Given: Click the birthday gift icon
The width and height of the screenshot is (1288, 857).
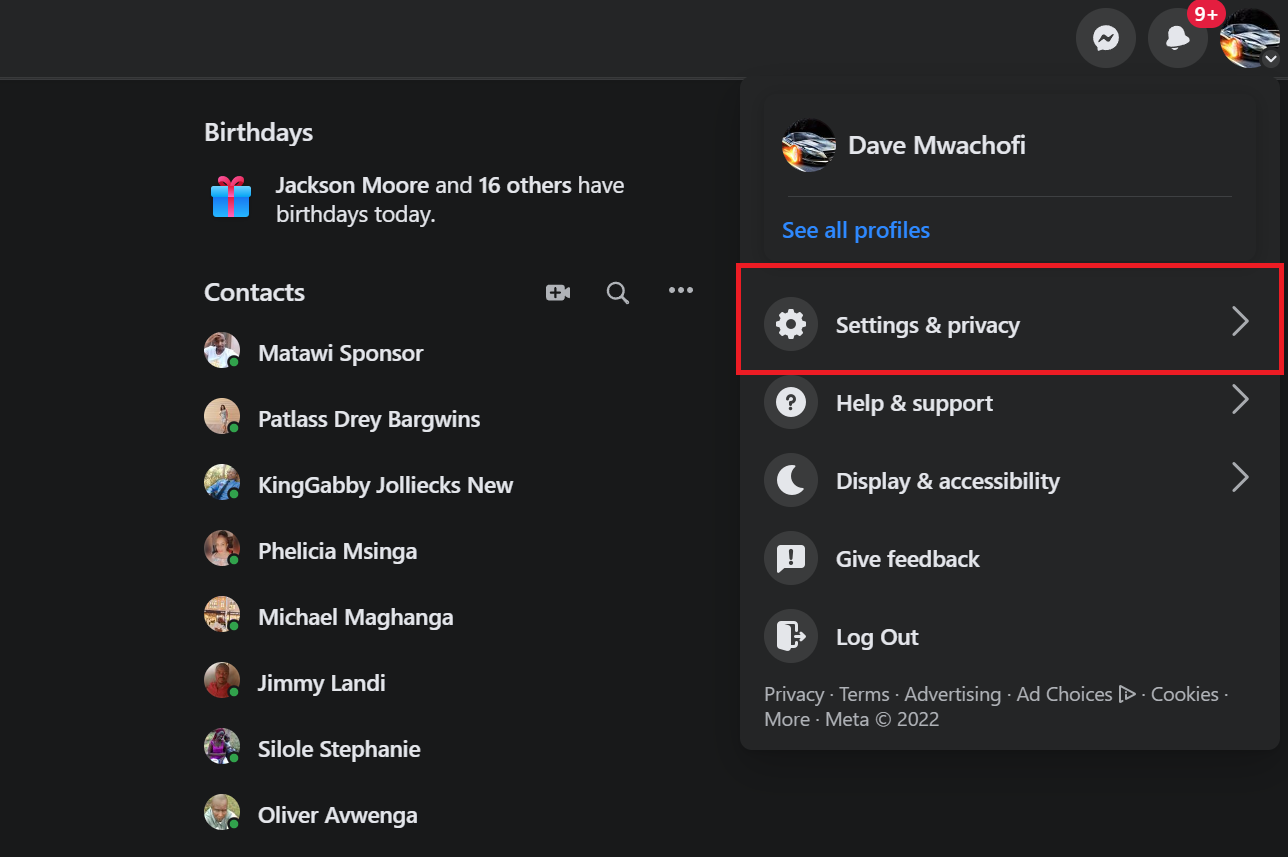Looking at the screenshot, I should click(x=231, y=197).
